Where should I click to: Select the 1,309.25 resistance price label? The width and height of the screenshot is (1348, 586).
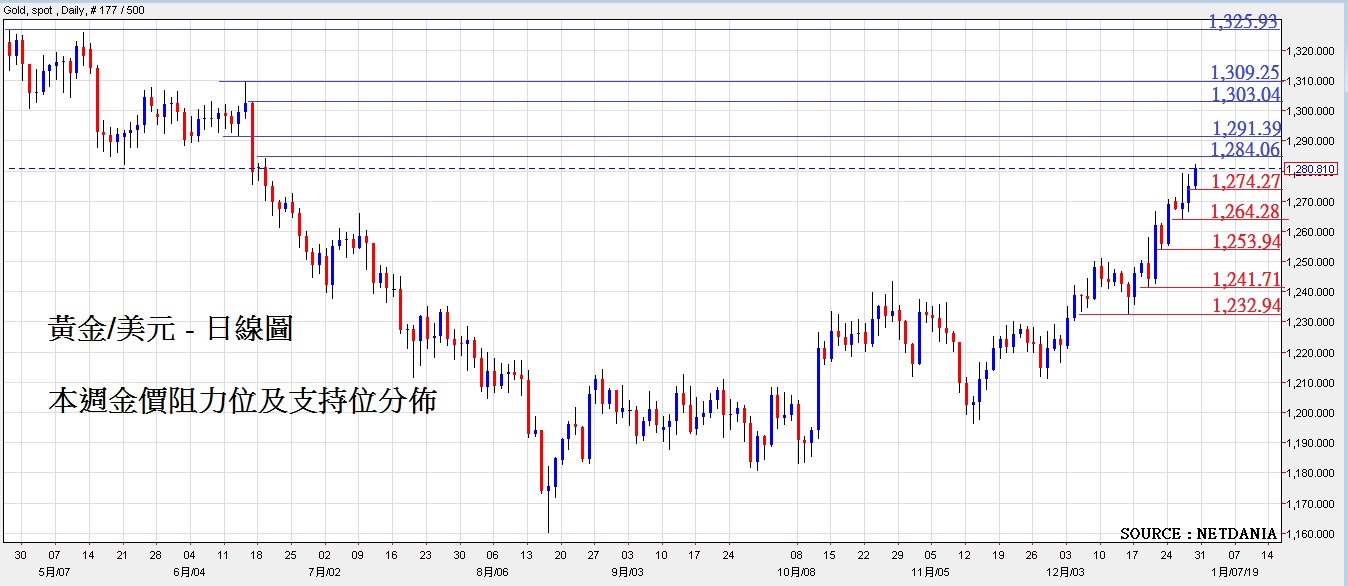coord(1244,72)
